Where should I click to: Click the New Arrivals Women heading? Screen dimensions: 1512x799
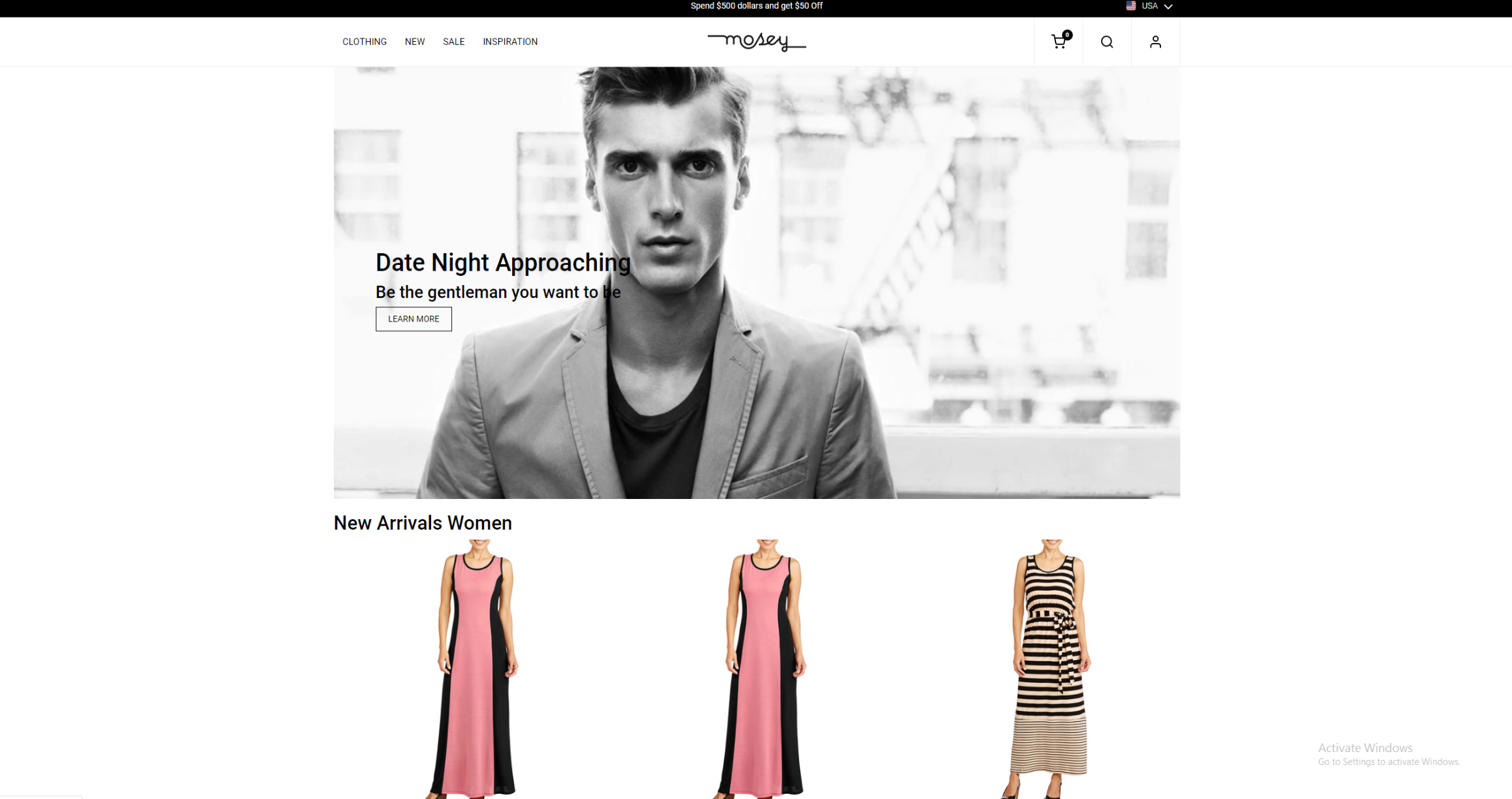coord(423,523)
